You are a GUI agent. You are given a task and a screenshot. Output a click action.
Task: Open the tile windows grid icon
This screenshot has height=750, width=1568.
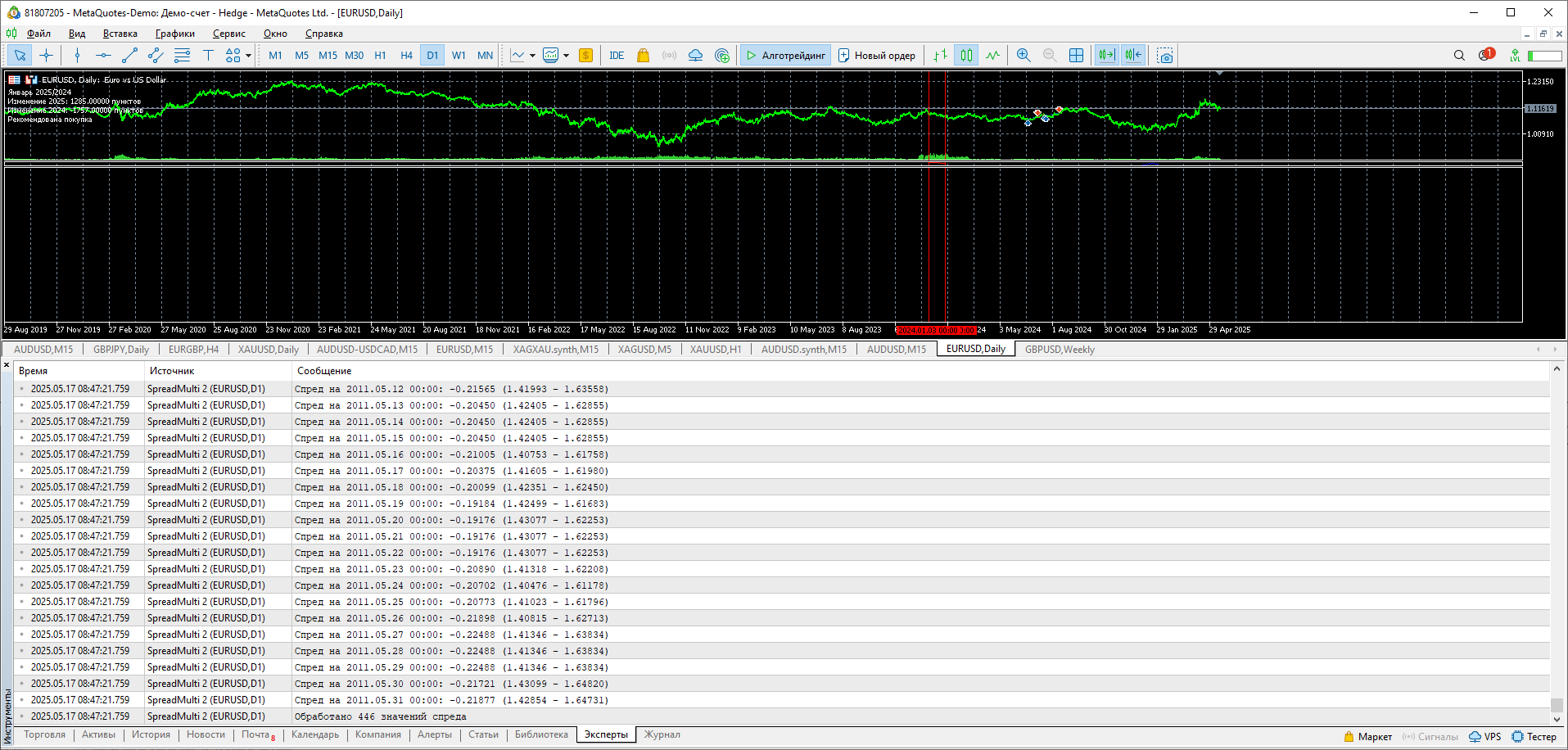[1076, 56]
